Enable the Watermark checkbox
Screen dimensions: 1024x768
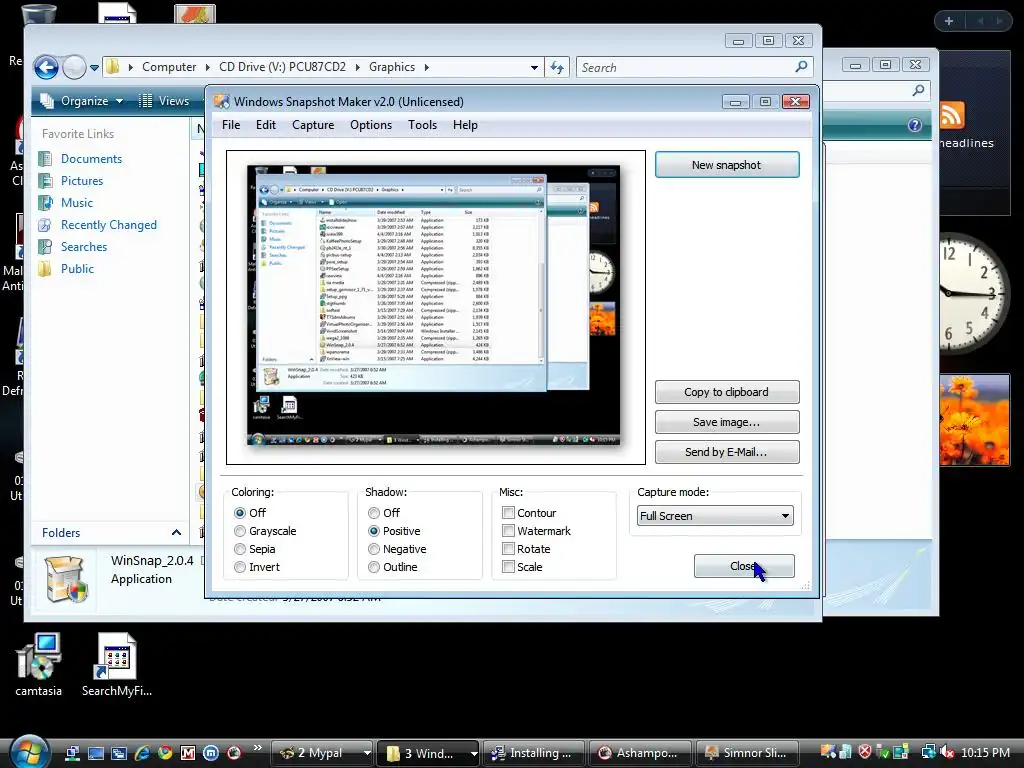(508, 530)
